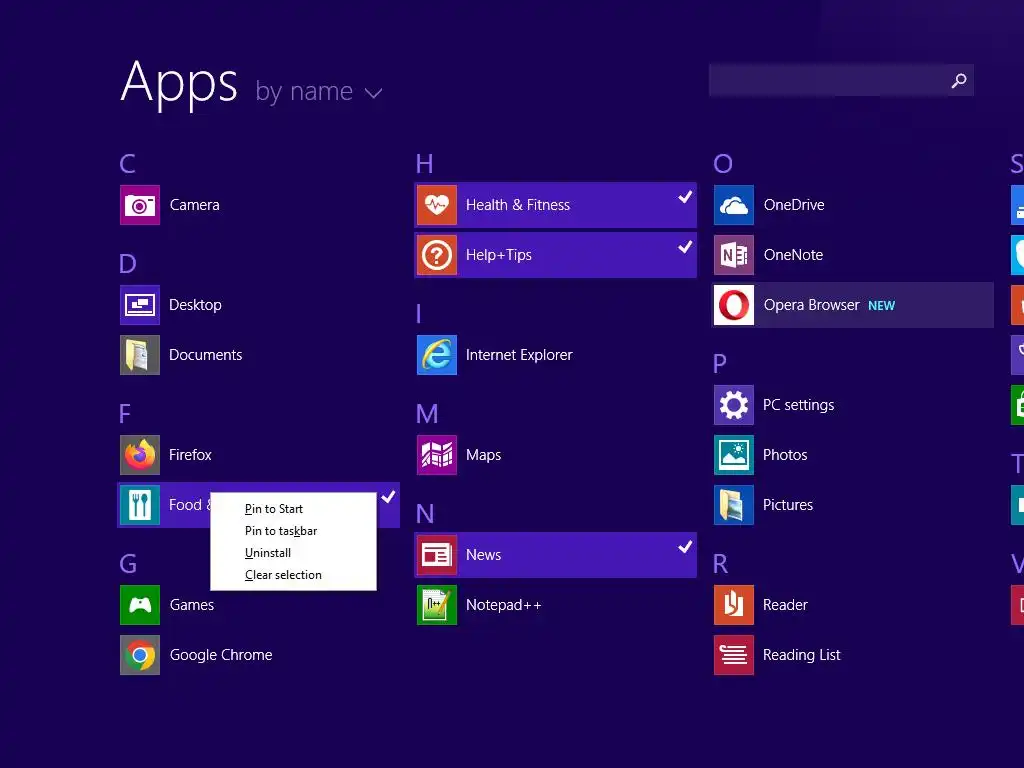Click the G group letter header
Viewport: 1024px width, 768px height.
pyautogui.click(x=128, y=564)
